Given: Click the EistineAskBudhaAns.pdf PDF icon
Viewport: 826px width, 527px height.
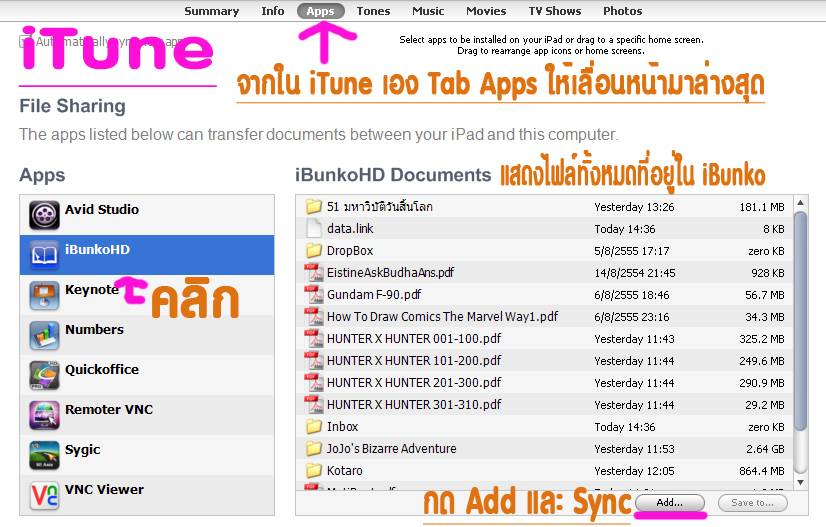Looking at the screenshot, I should tap(314, 272).
